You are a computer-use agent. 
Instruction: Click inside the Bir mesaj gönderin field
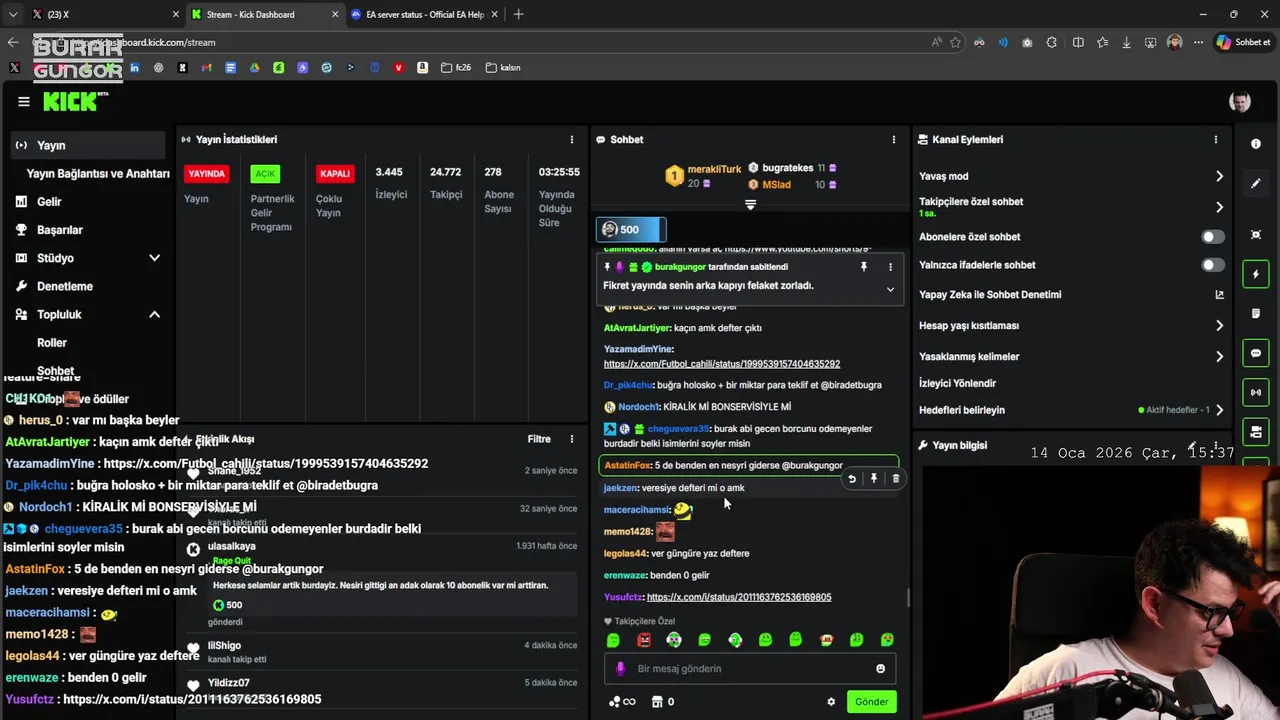pyautogui.click(x=750, y=669)
